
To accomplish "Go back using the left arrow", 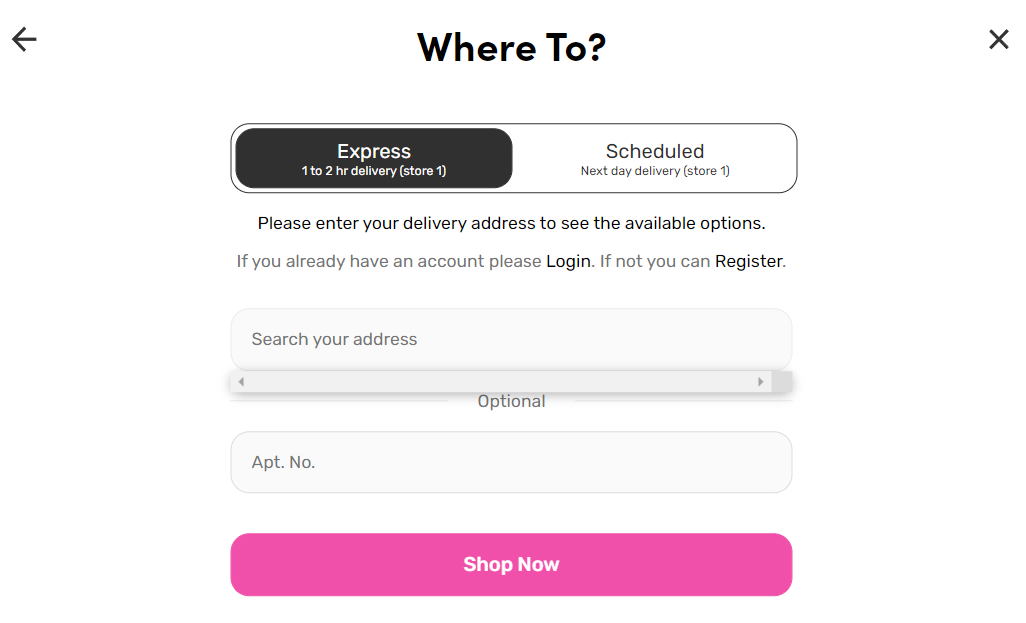I will [x=24, y=39].
